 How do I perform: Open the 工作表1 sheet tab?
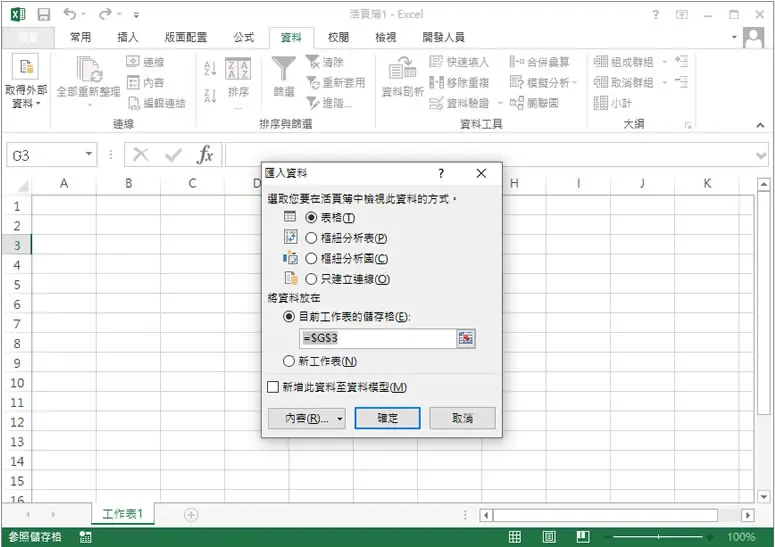pos(123,514)
